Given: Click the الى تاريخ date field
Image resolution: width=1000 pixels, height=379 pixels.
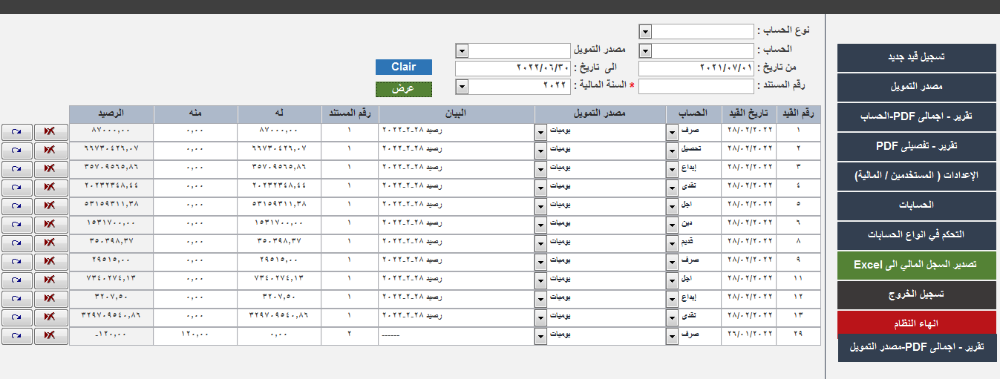Looking at the screenshot, I should (513, 68).
